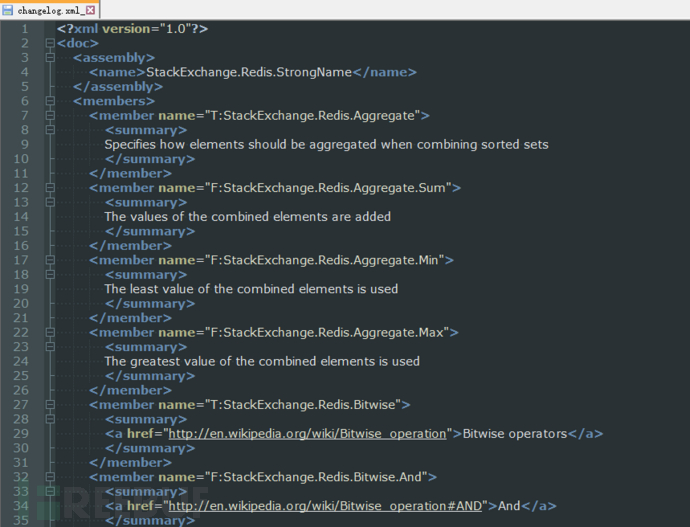
Task: Click the closing member tag on line 11
Action: point(130,173)
